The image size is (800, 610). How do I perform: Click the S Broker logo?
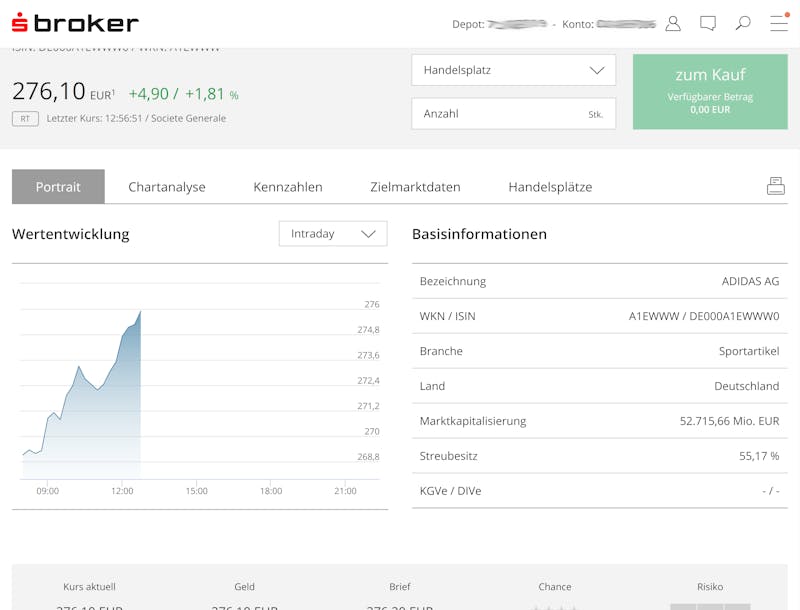[x=75, y=22]
